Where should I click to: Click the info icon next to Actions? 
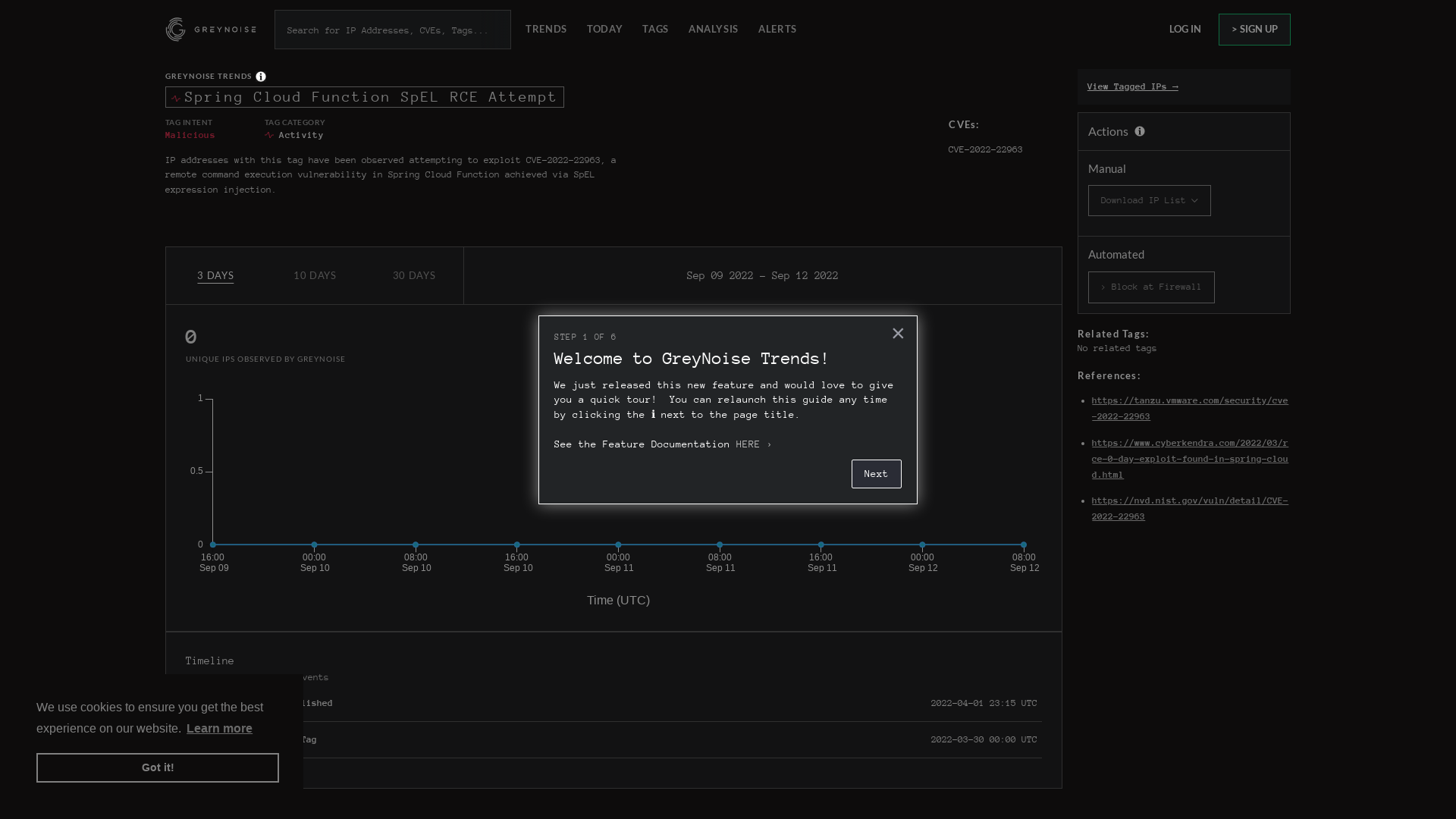(x=1140, y=131)
